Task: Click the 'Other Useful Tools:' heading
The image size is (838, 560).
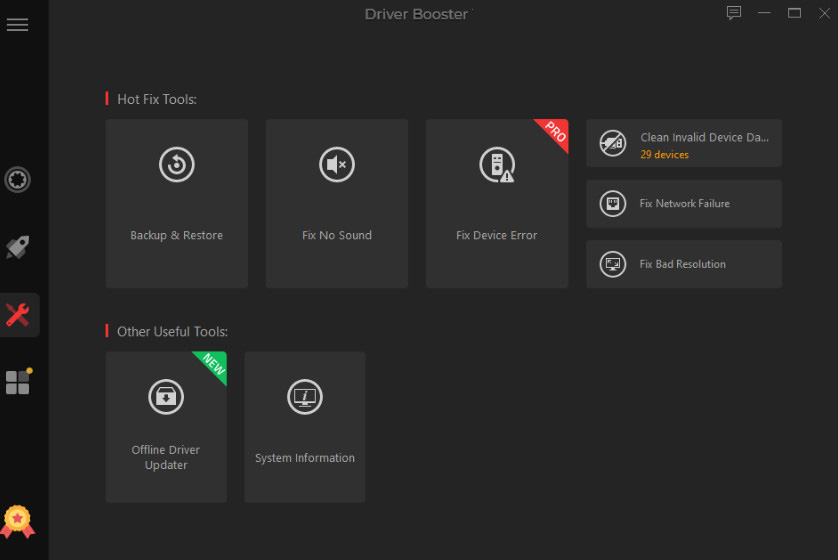Action: (172, 332)
